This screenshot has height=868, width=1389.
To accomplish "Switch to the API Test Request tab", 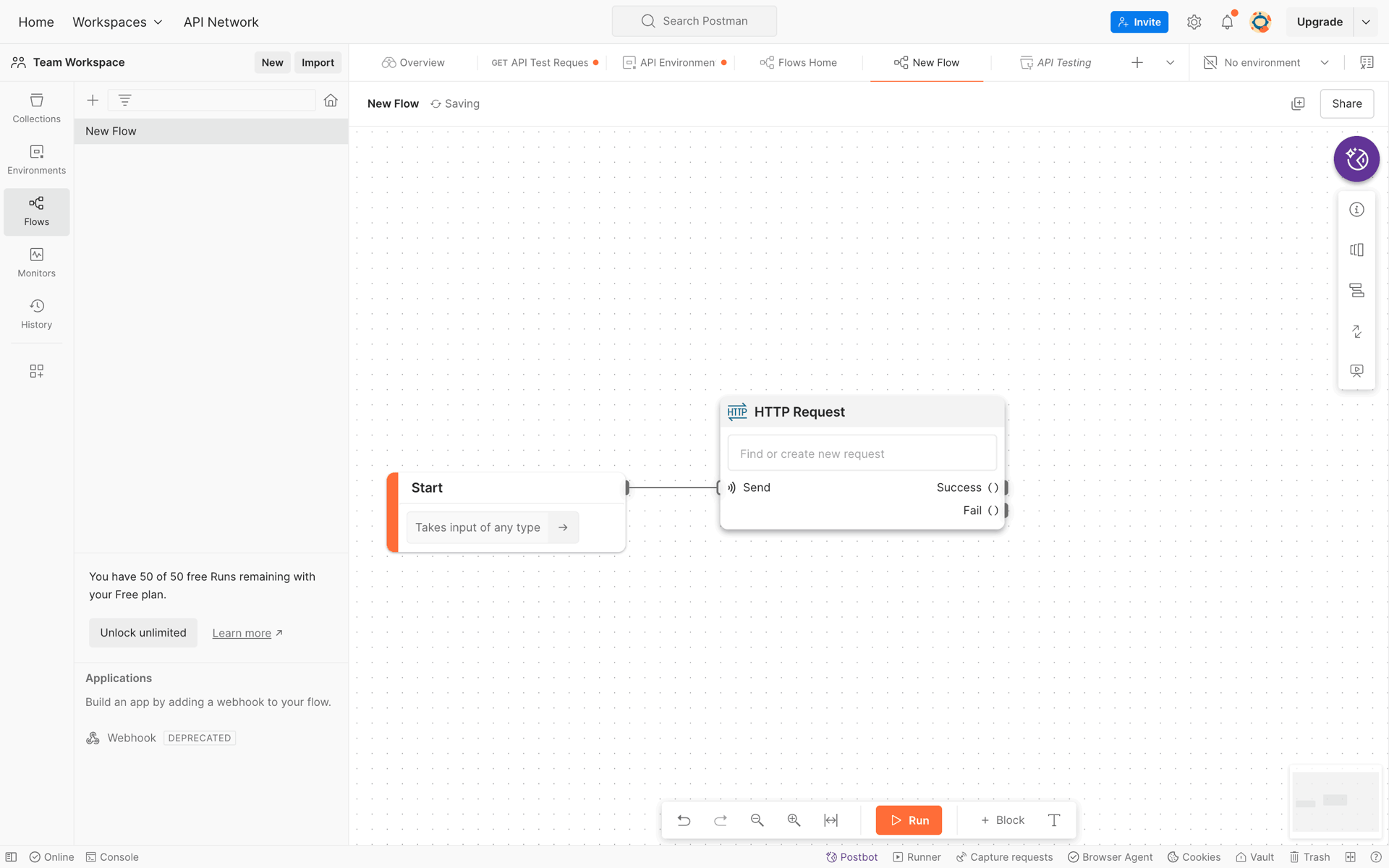I will (544, 62).
